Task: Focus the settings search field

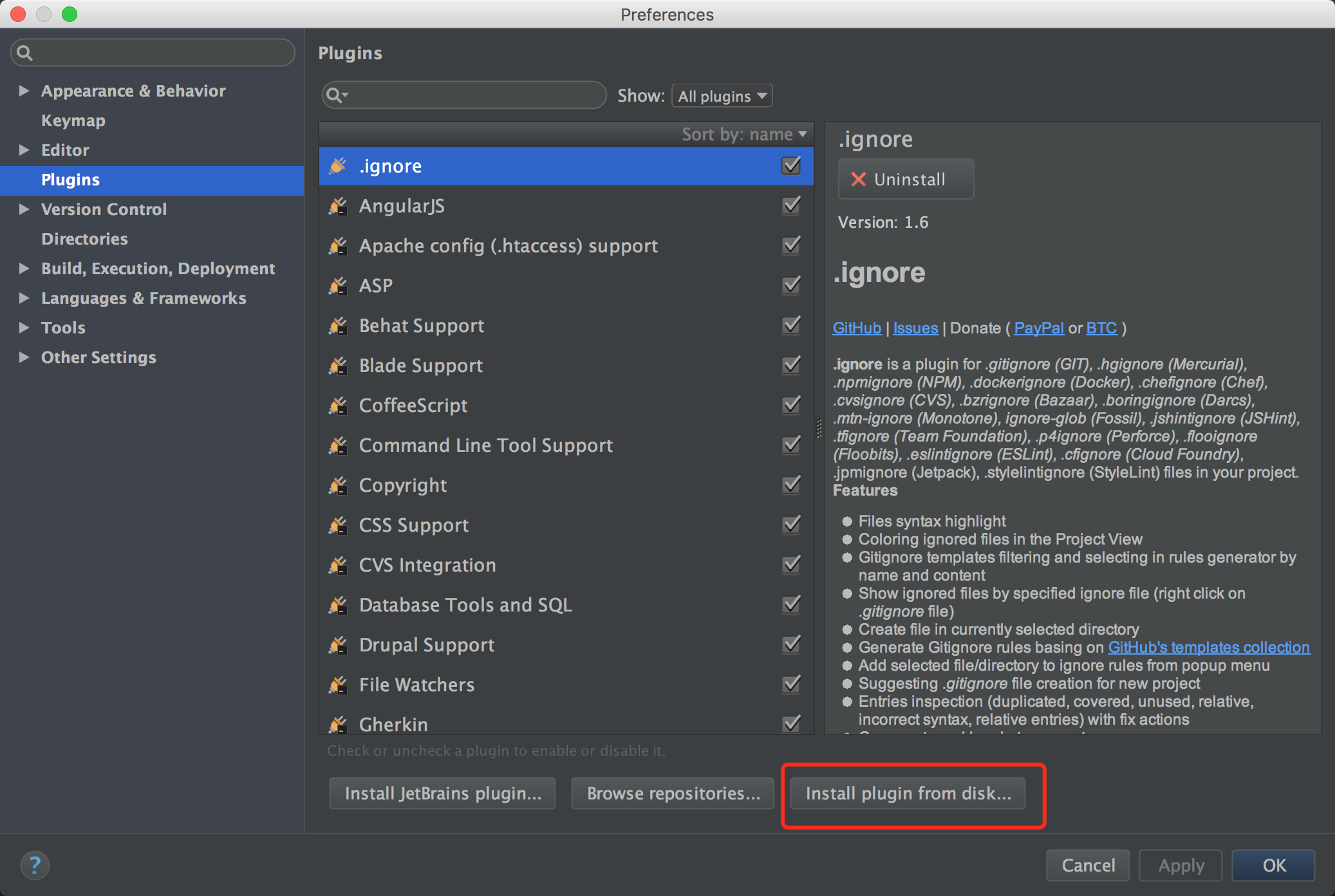Action: 153,53
